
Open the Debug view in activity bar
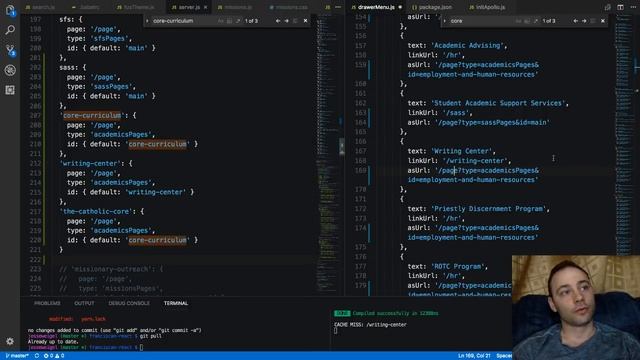tap(10, 70)
